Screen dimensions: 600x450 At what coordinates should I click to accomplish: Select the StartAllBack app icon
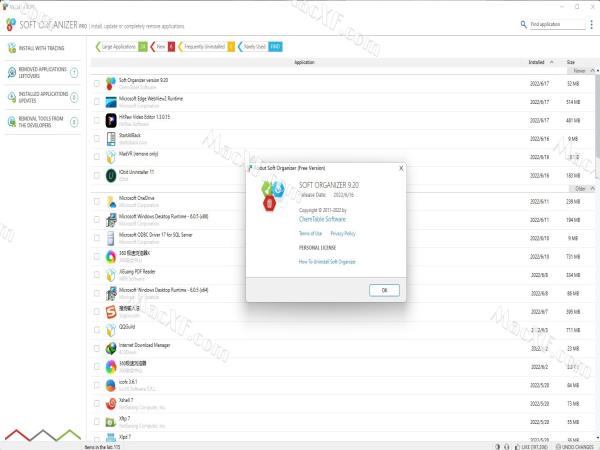tap(111, 139)
